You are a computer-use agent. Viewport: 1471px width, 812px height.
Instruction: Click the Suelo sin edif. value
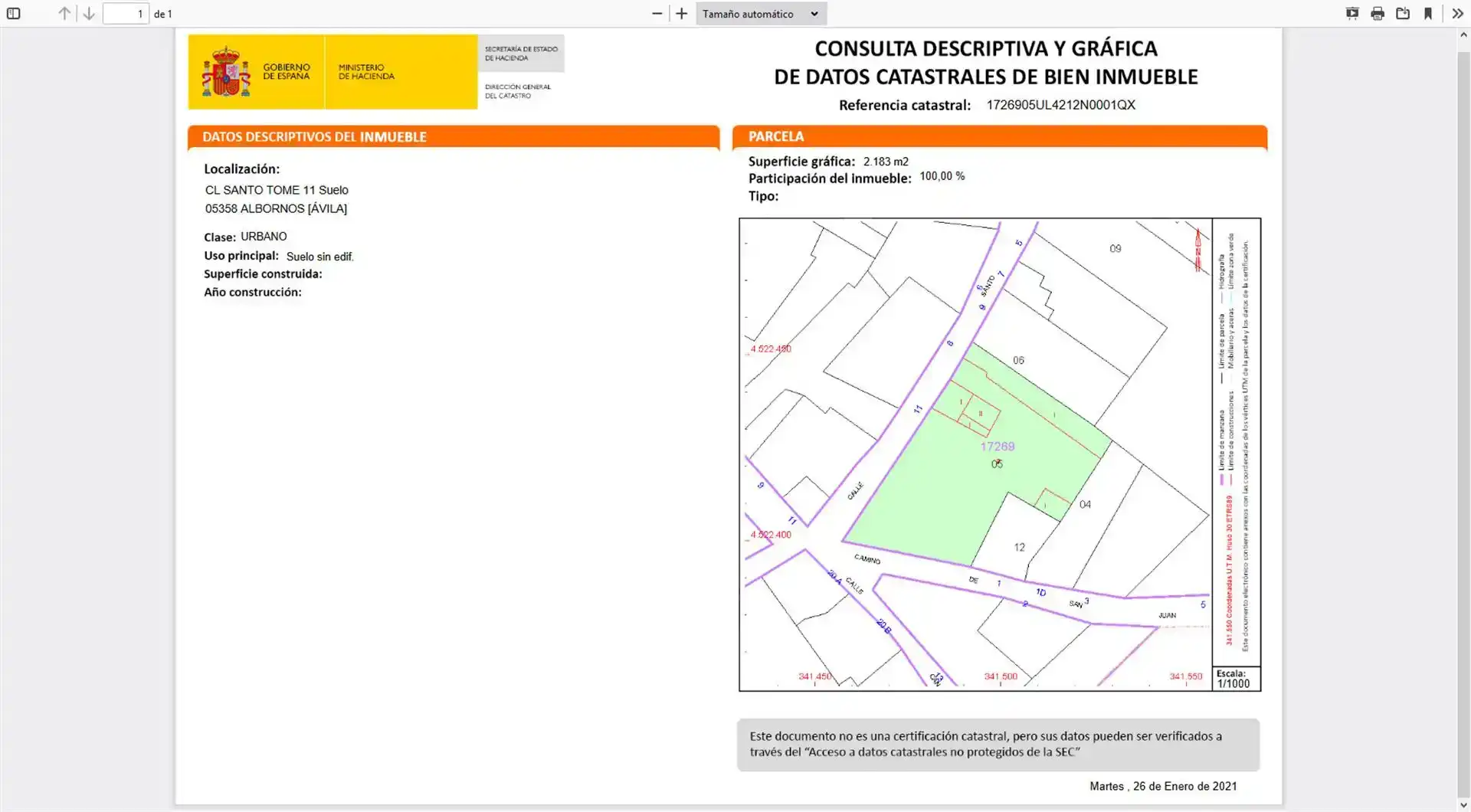(x=320, y=257)
